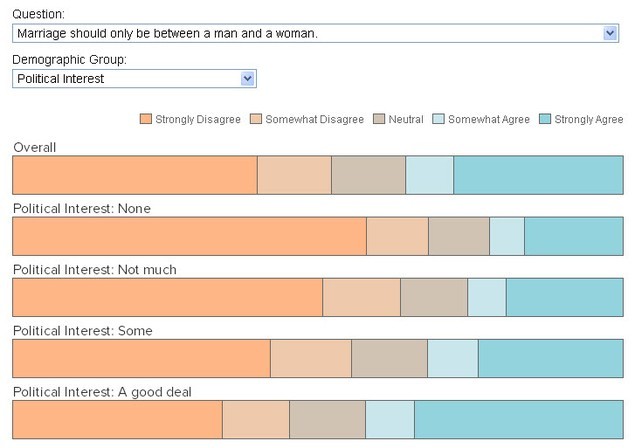This screenshot has width=635, height=448.
Task: Click Some group's Neutral segment
Action: [x=390, y=358]
